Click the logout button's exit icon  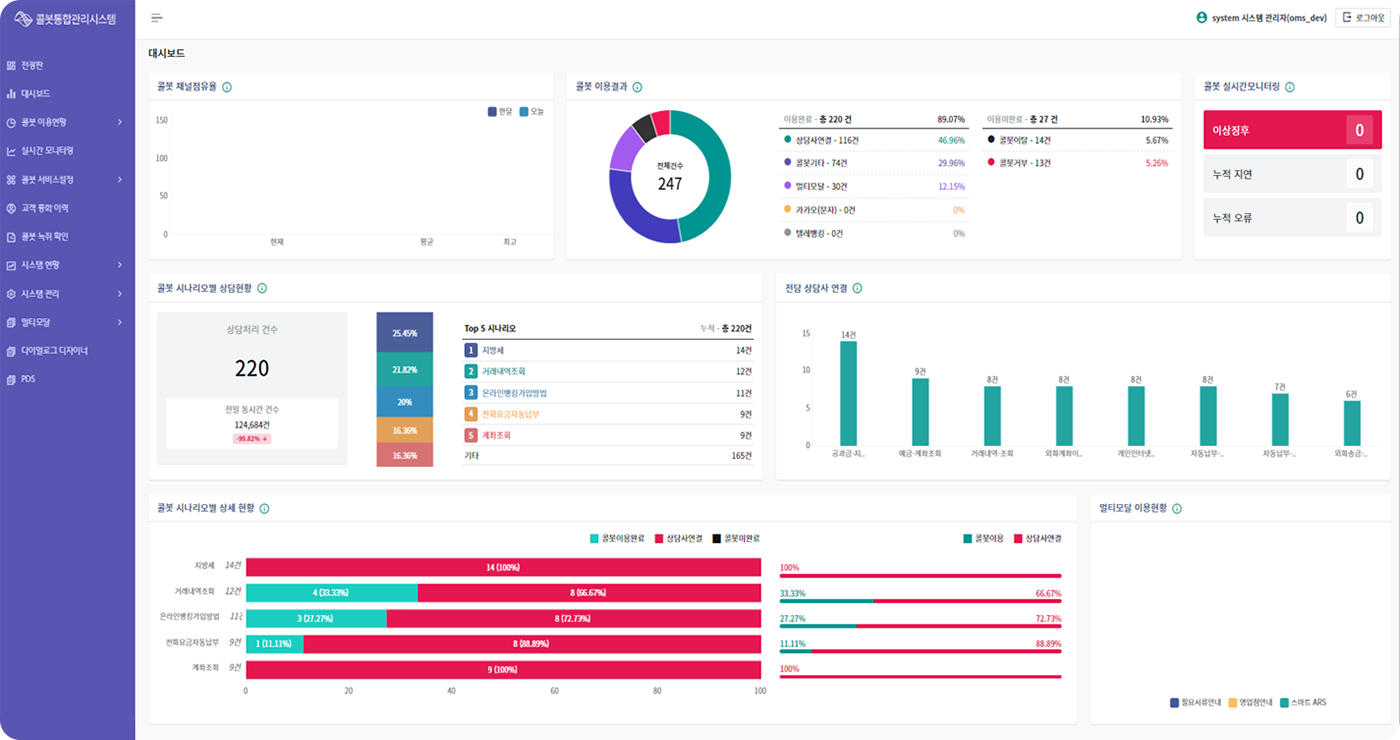coord(1347,18)
